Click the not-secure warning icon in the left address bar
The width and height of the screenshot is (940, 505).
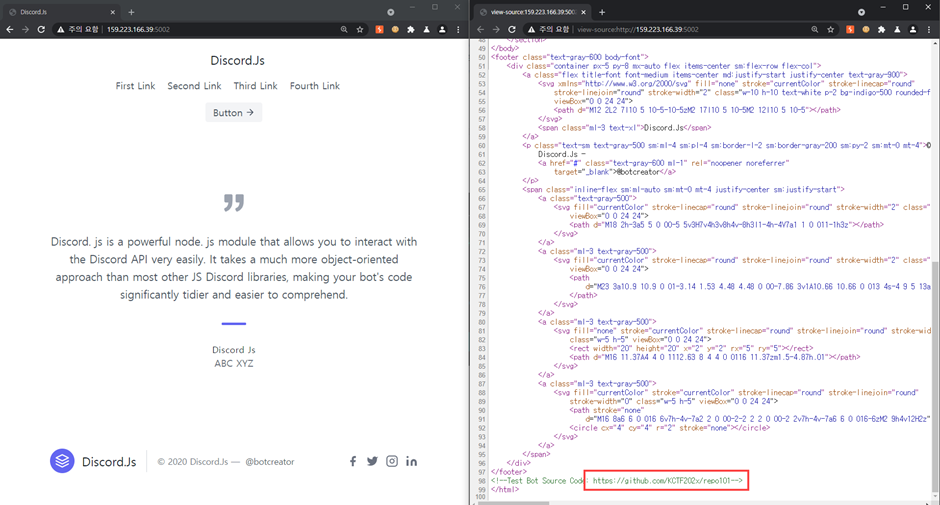tap(61, 29)
